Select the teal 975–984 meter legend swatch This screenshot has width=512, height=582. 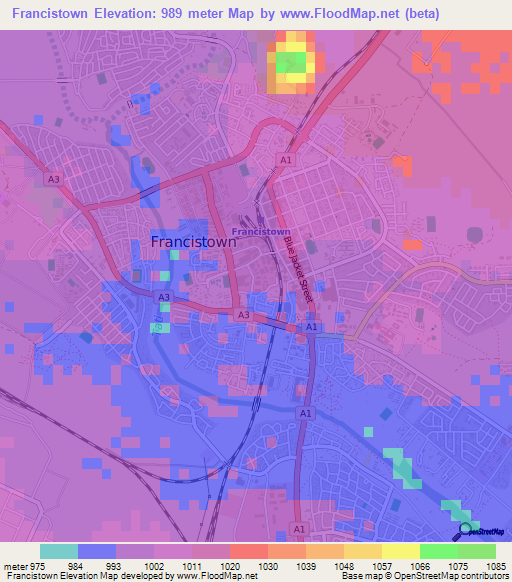click(59, 552)
